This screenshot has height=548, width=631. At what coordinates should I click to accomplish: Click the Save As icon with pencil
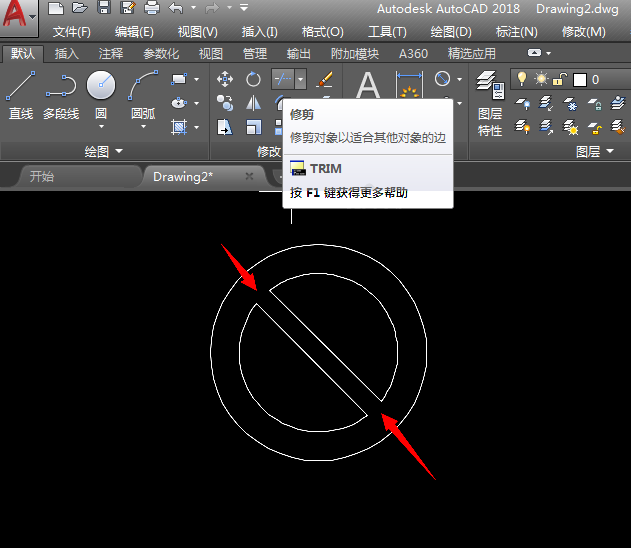coord(128,8)
